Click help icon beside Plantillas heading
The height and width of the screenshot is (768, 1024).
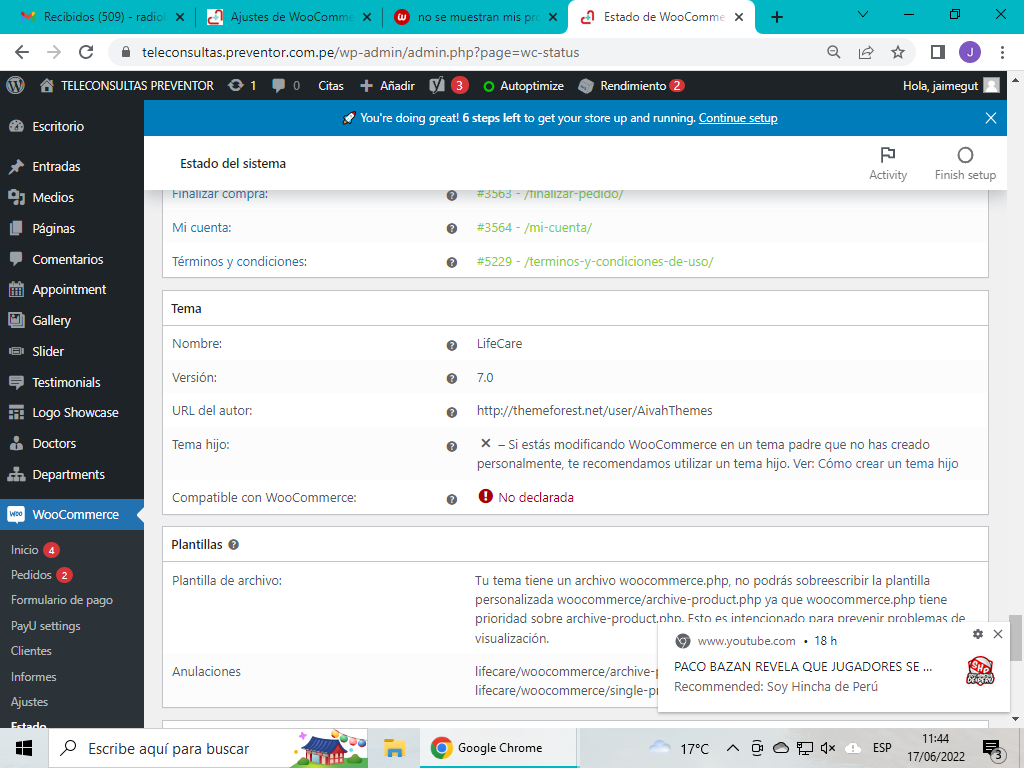(233, 545)
